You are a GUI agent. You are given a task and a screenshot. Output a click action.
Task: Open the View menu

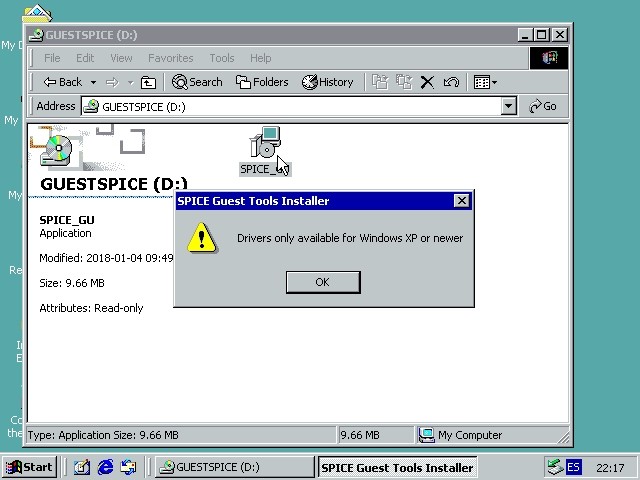[121, 58]
